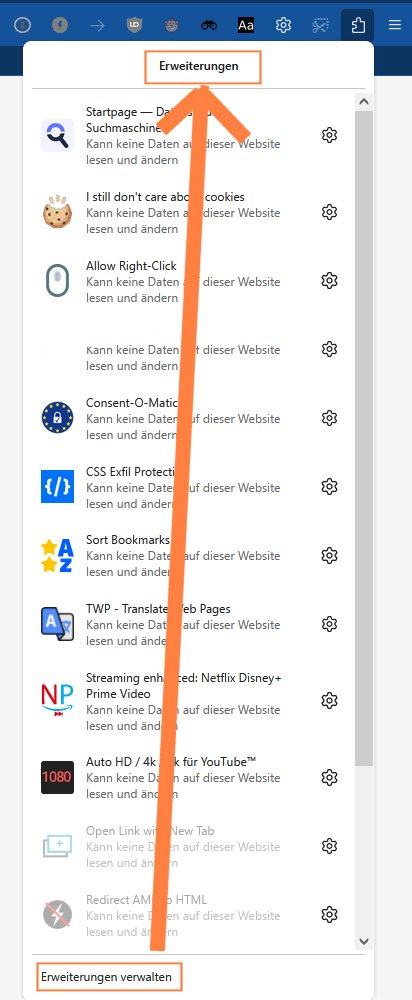The image size is (412, 1000).
Task: Select the Auto HD / 4k für YouTube name
Action: click(x=171, y=763)
